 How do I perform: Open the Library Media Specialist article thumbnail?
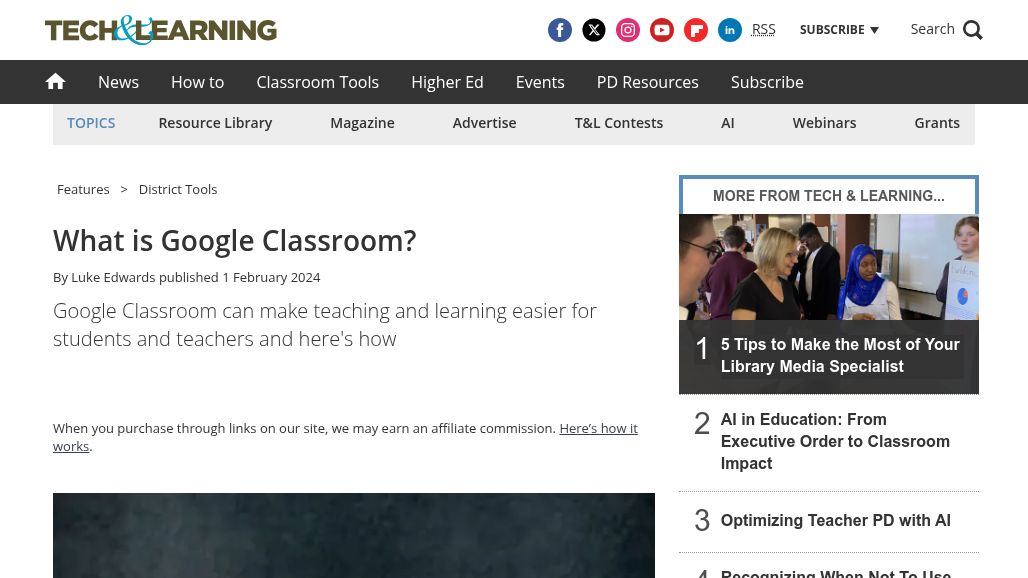829,267
